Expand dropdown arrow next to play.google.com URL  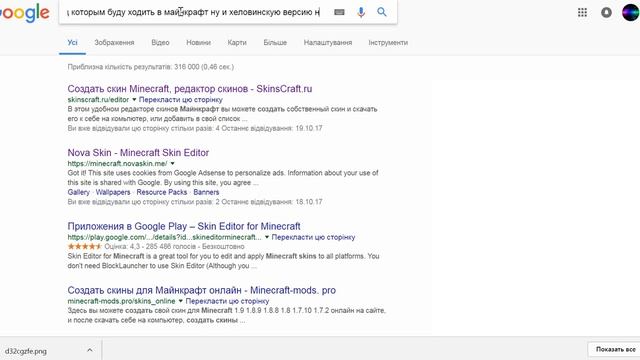coord(267,237)
